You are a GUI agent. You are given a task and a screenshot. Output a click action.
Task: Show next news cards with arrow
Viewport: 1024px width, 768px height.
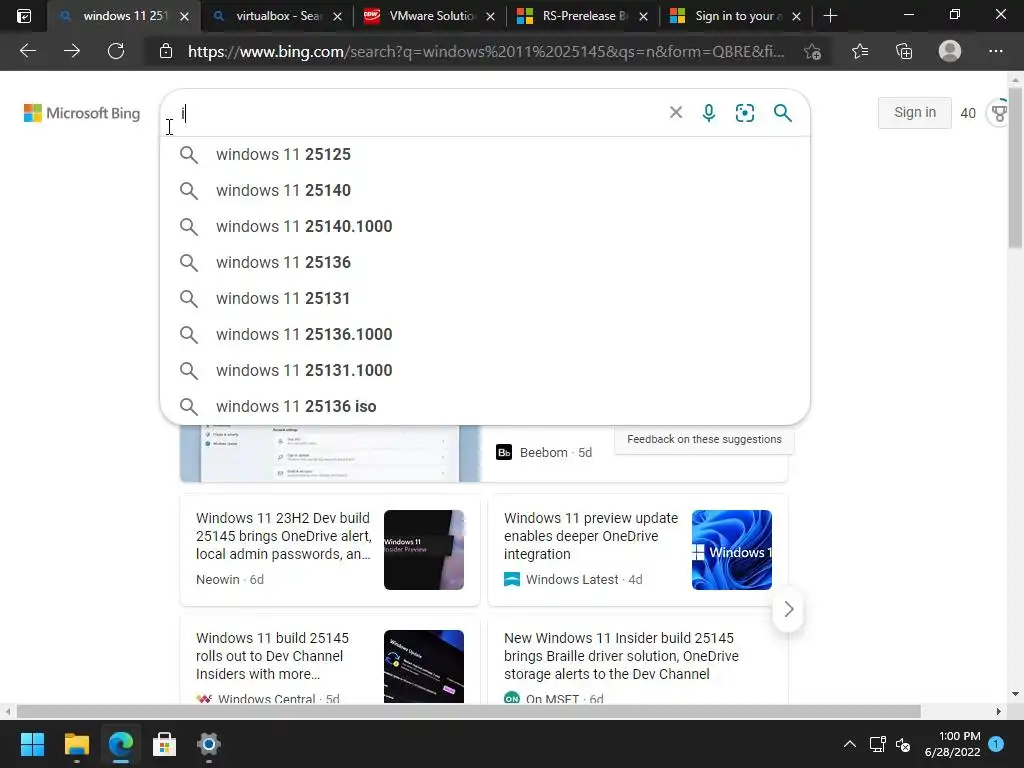point(788,609)
